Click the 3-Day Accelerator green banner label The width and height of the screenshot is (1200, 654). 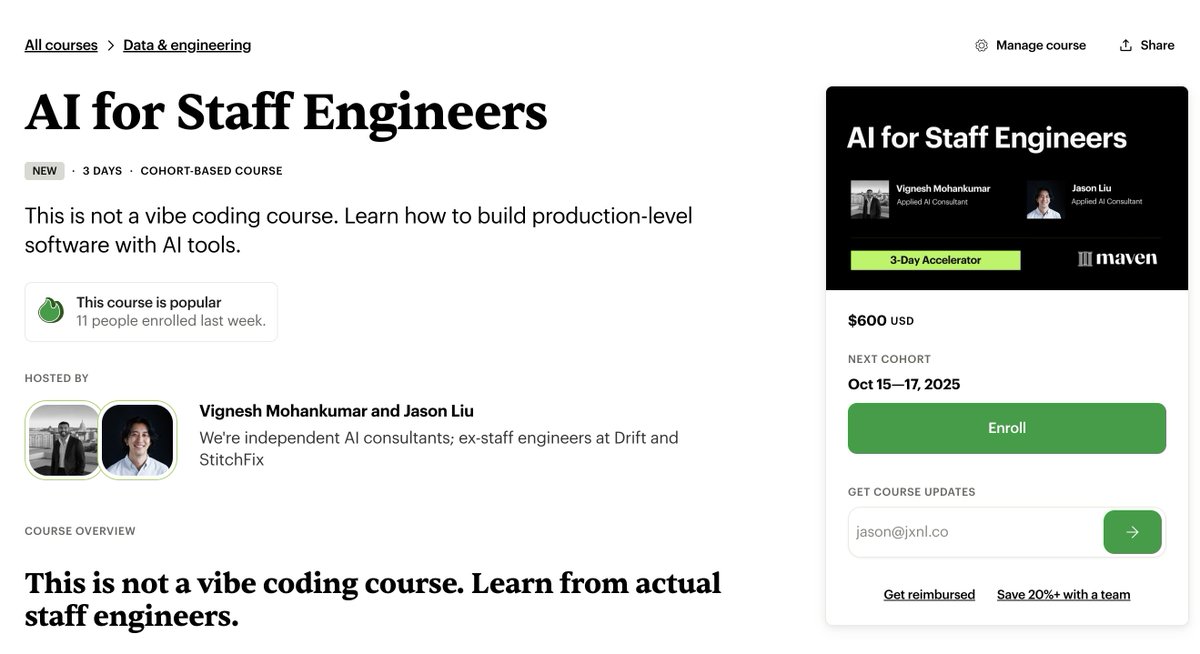pyautogui.click(x=935, y=260)
